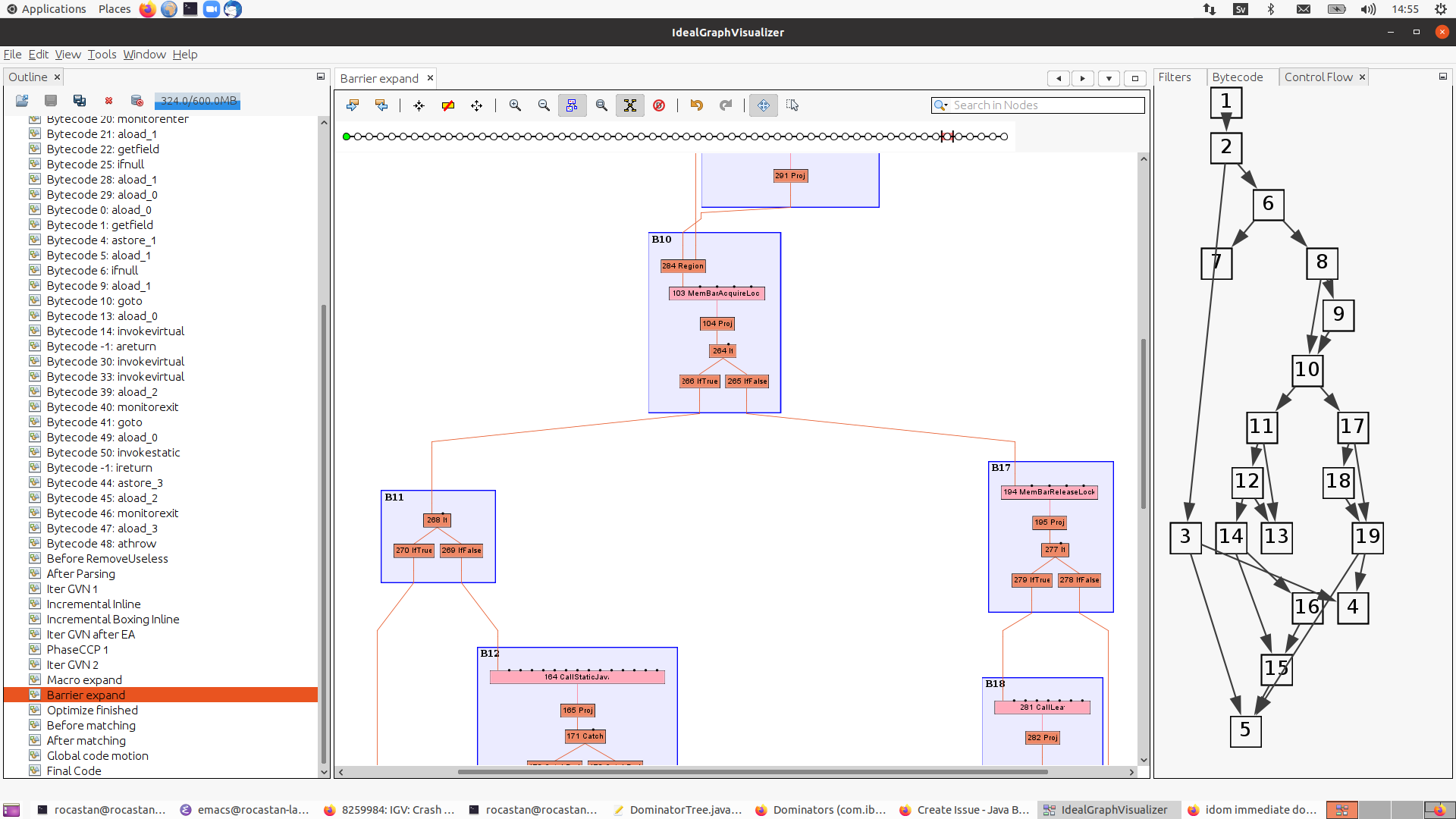Image resolution: width=1456 pixels, height=819 pixels.
Task: Select the 'Optimize finished' graph in Outline
Action: pyautogui.click(x=93, y=710)
